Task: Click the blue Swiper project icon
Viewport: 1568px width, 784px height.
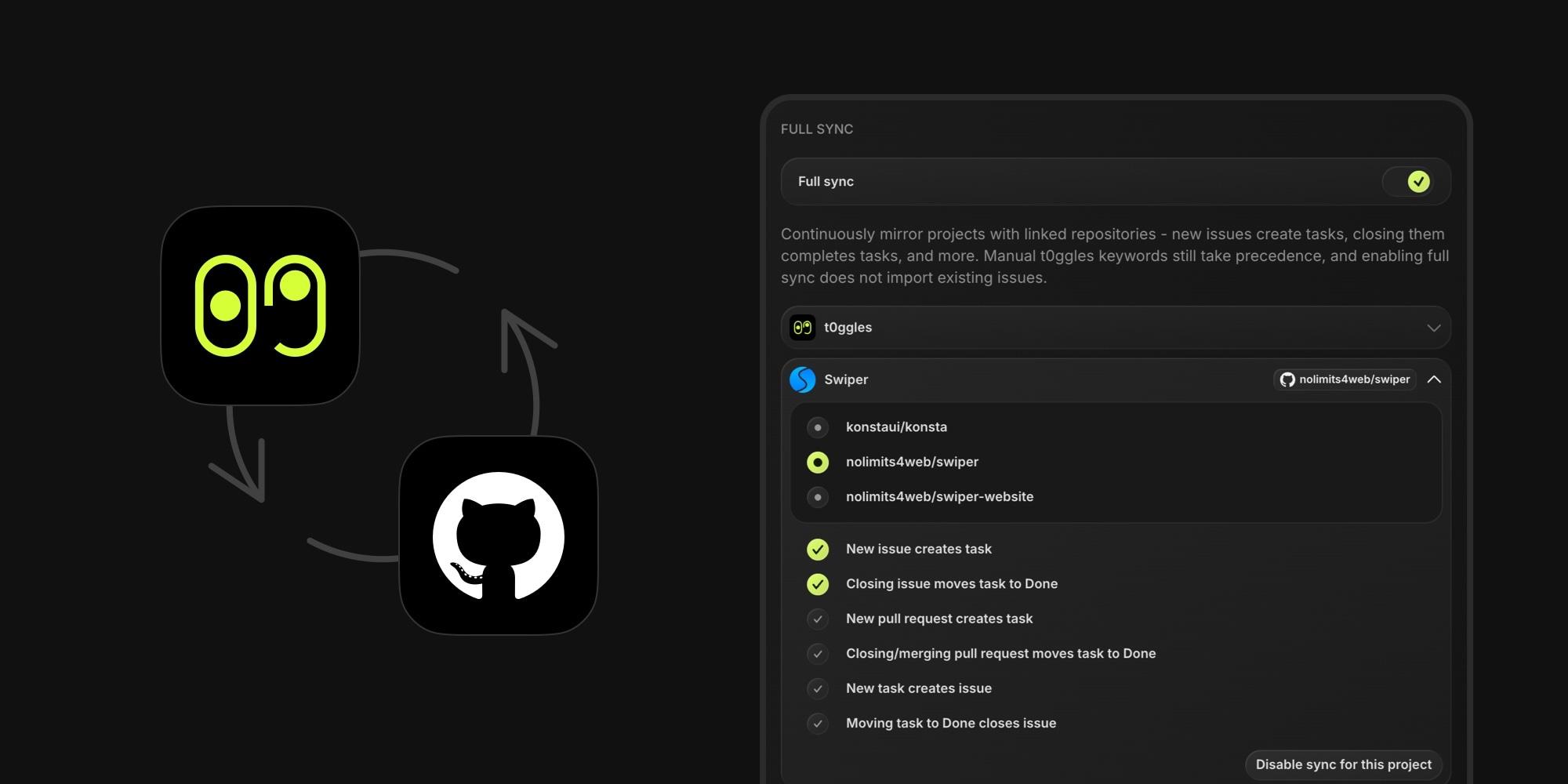Action: 802,379
